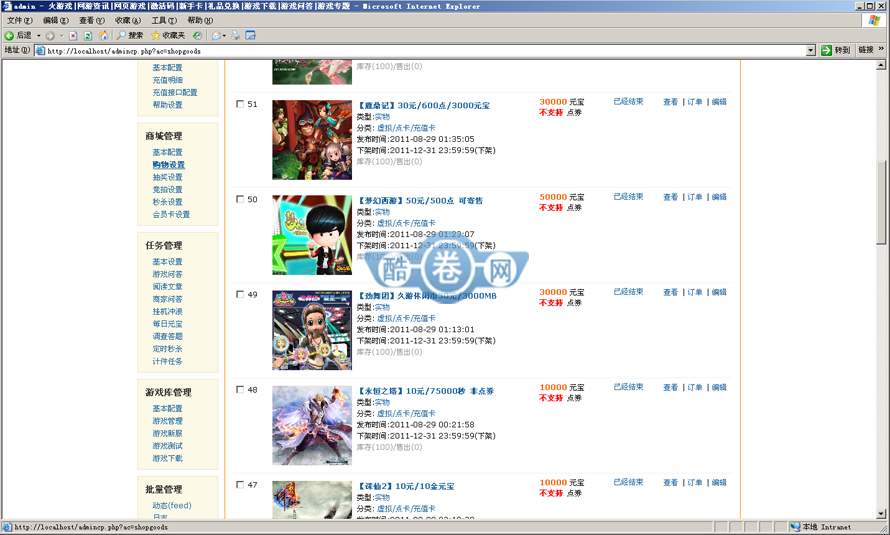Click the Stop loading icon

(73, 35)
